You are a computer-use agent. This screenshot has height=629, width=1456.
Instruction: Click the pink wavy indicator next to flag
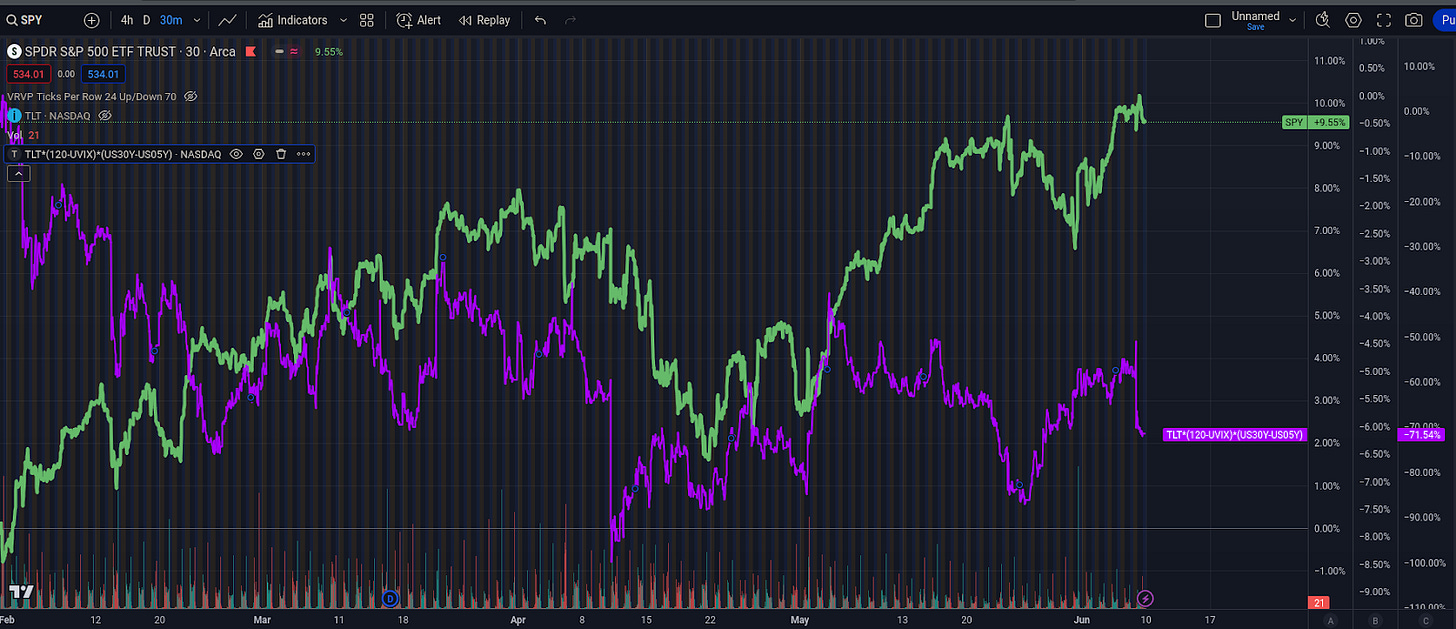point(294,51)
